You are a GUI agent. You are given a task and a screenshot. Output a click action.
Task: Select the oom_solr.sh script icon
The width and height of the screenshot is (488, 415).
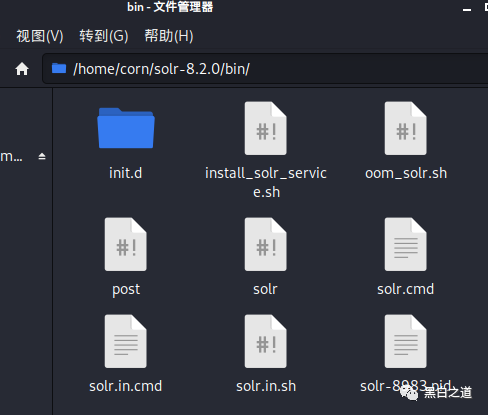[405, 128]
